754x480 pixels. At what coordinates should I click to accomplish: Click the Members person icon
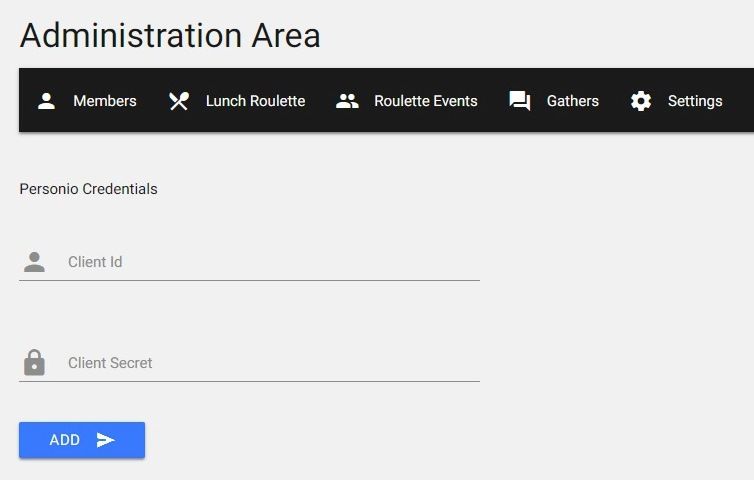pyautogui.click(x=46, y=101)
